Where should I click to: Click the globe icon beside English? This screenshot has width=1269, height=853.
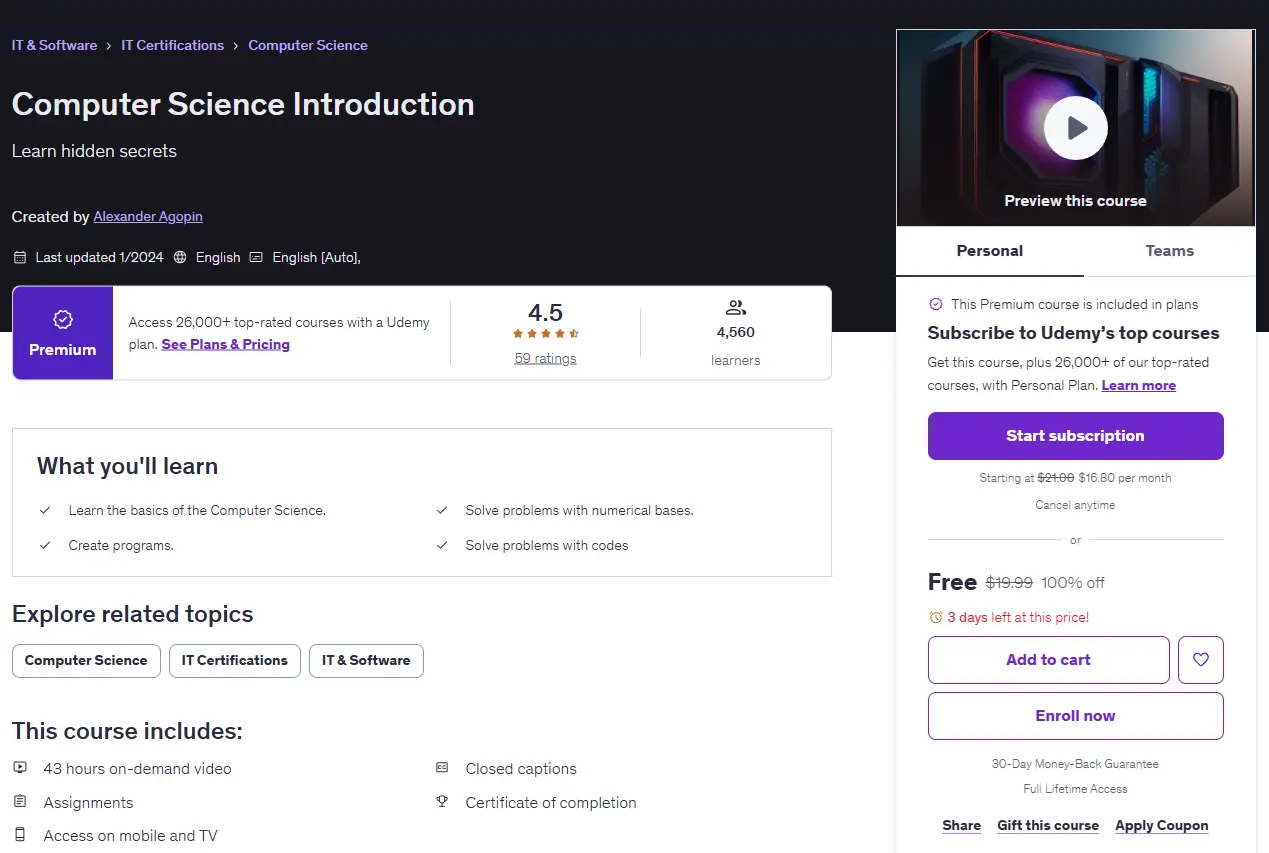tap(180, 257)
